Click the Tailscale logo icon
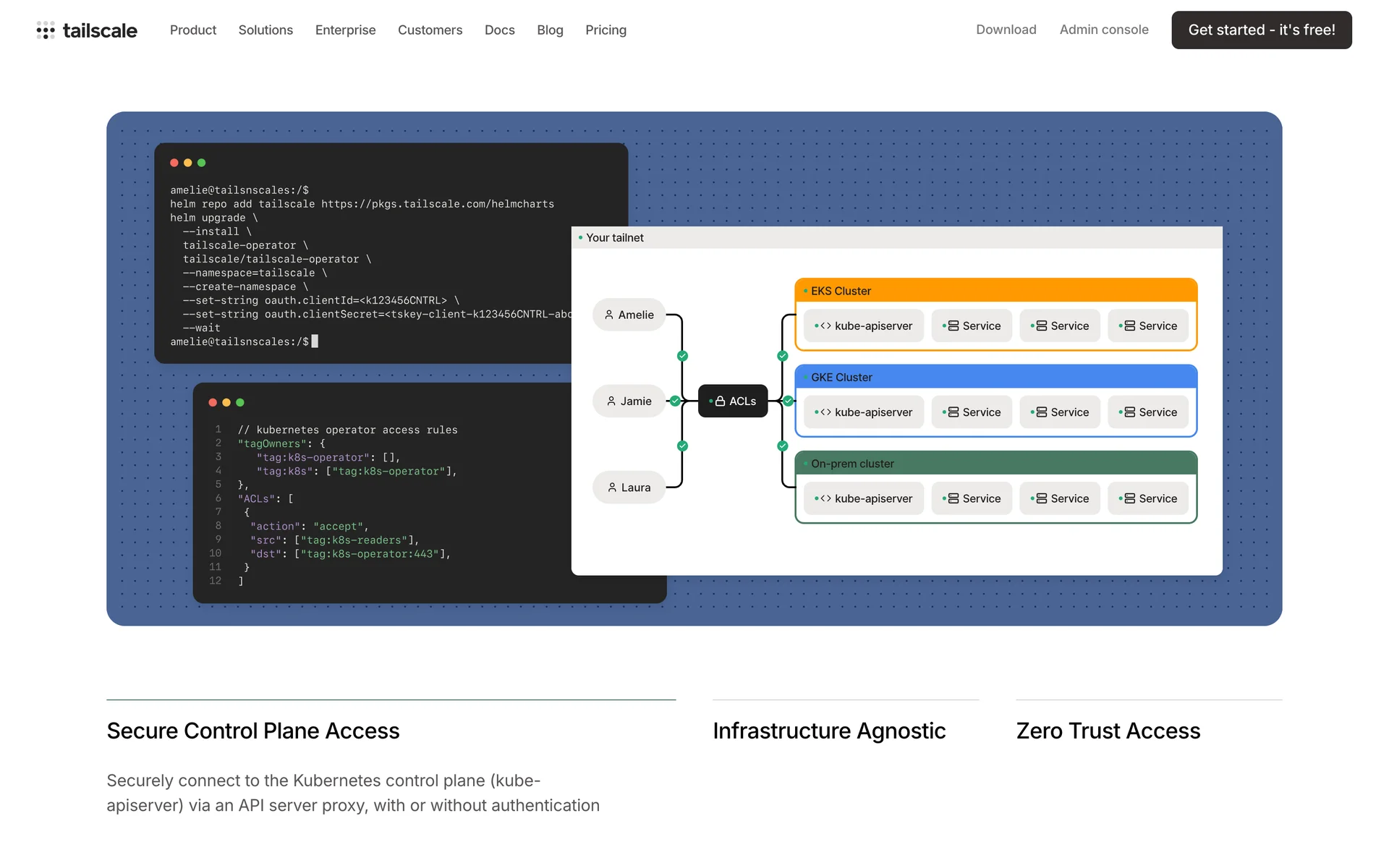The image size is (1389, 868). coord(46,30)
